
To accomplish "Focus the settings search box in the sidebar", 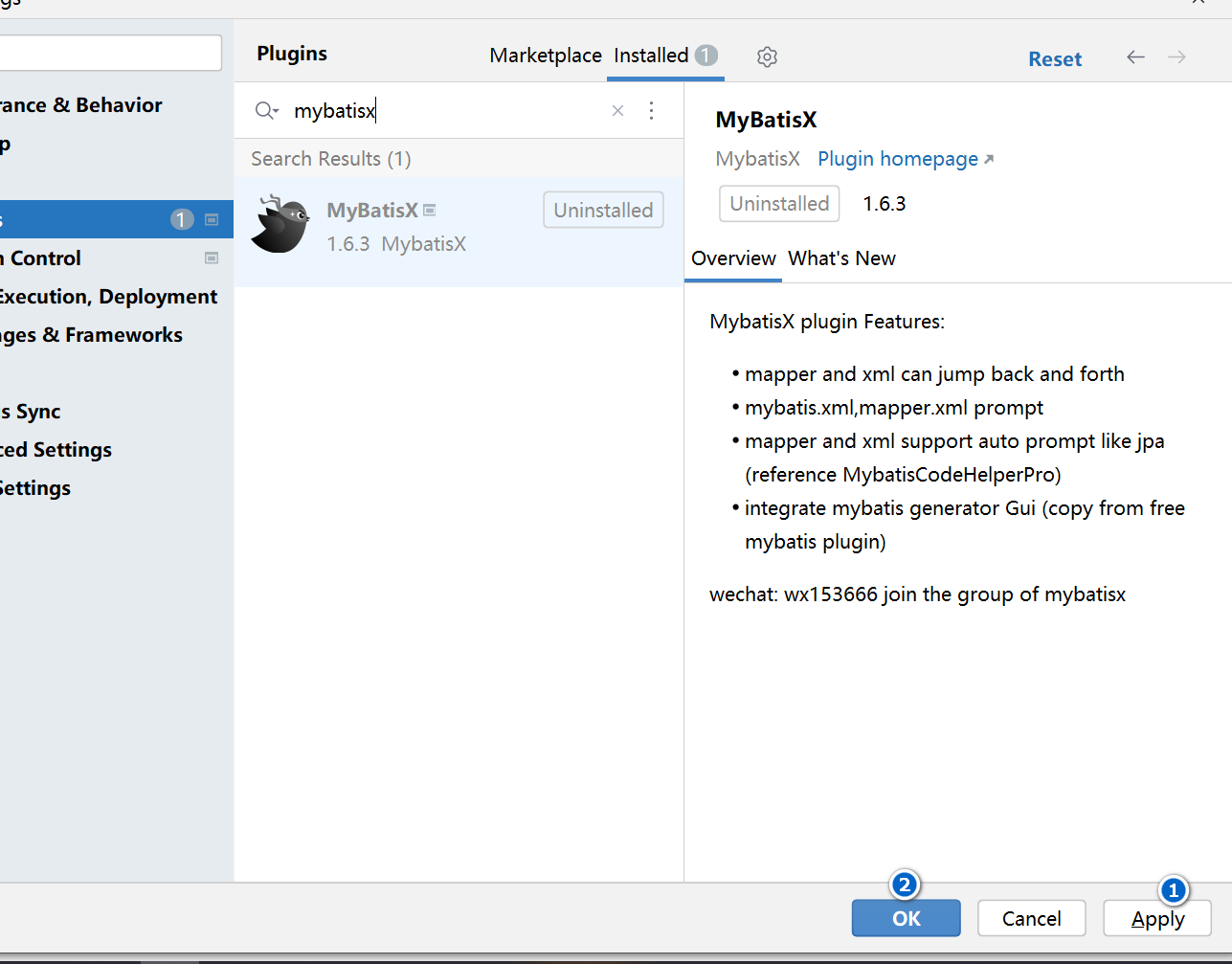I will tap(109, 54).
